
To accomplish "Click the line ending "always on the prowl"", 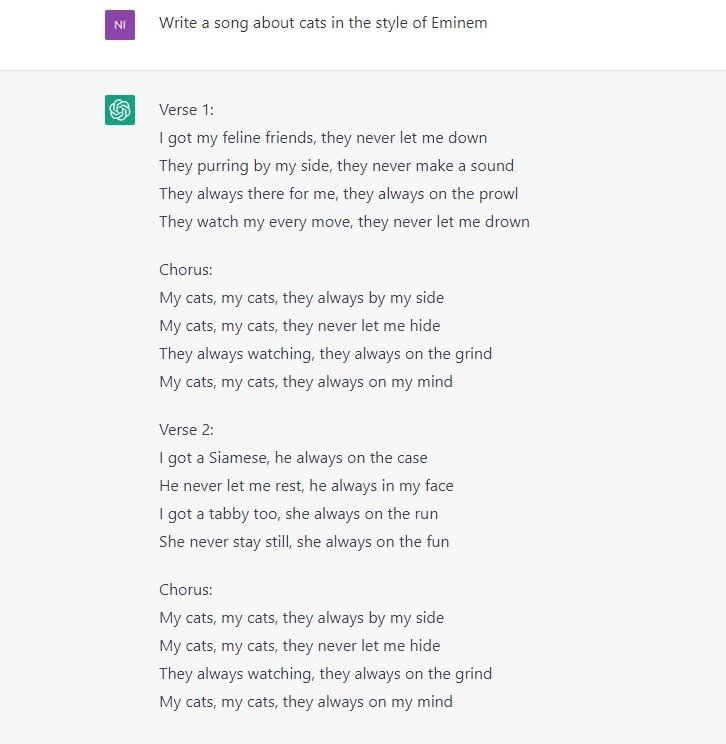I will point(338,194).
